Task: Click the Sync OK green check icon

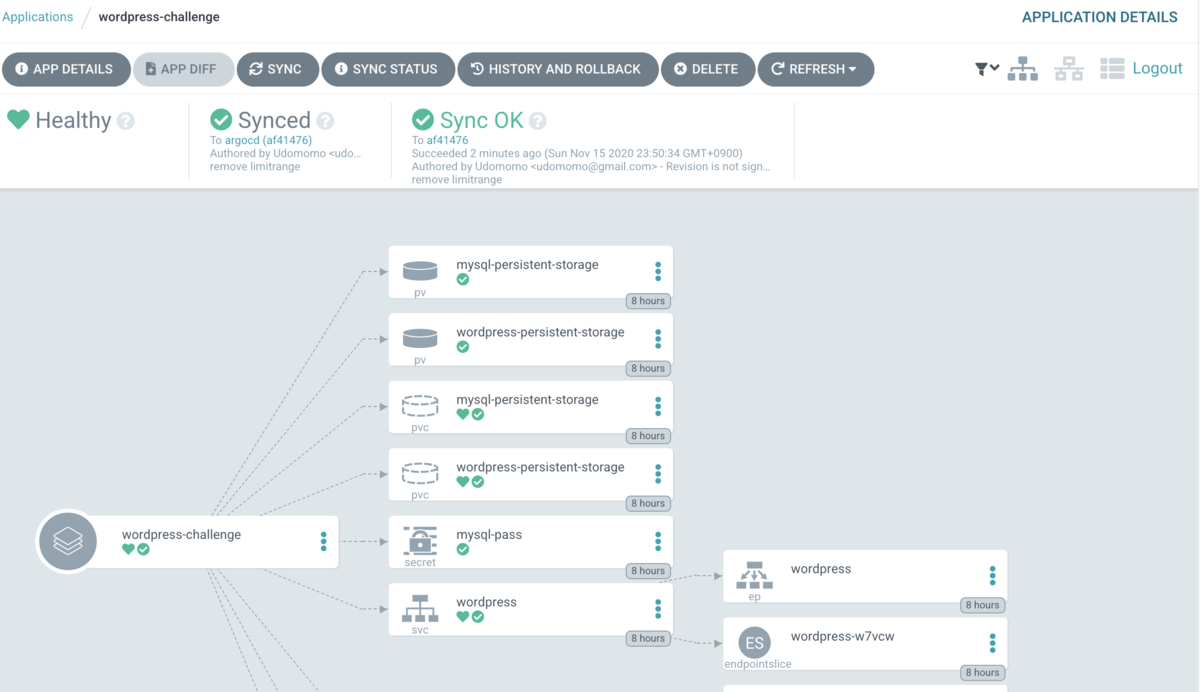Action: tap(423, 120)
